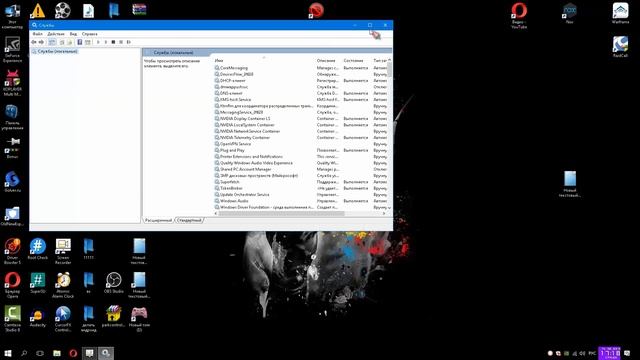Select Quality Windows Audio Video Experience

301,163
